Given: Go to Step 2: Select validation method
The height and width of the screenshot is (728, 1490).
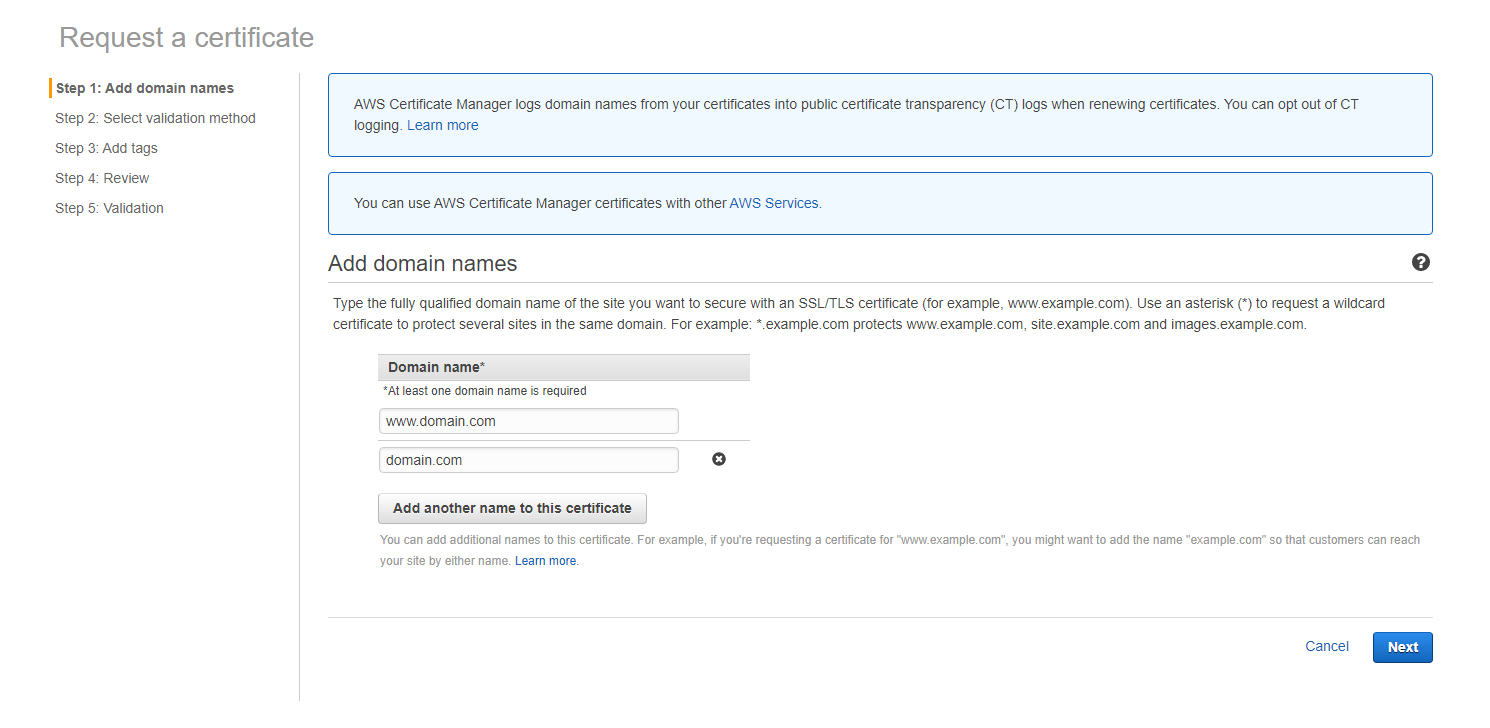Looking at the screenshot, I should tap(155, 118).
